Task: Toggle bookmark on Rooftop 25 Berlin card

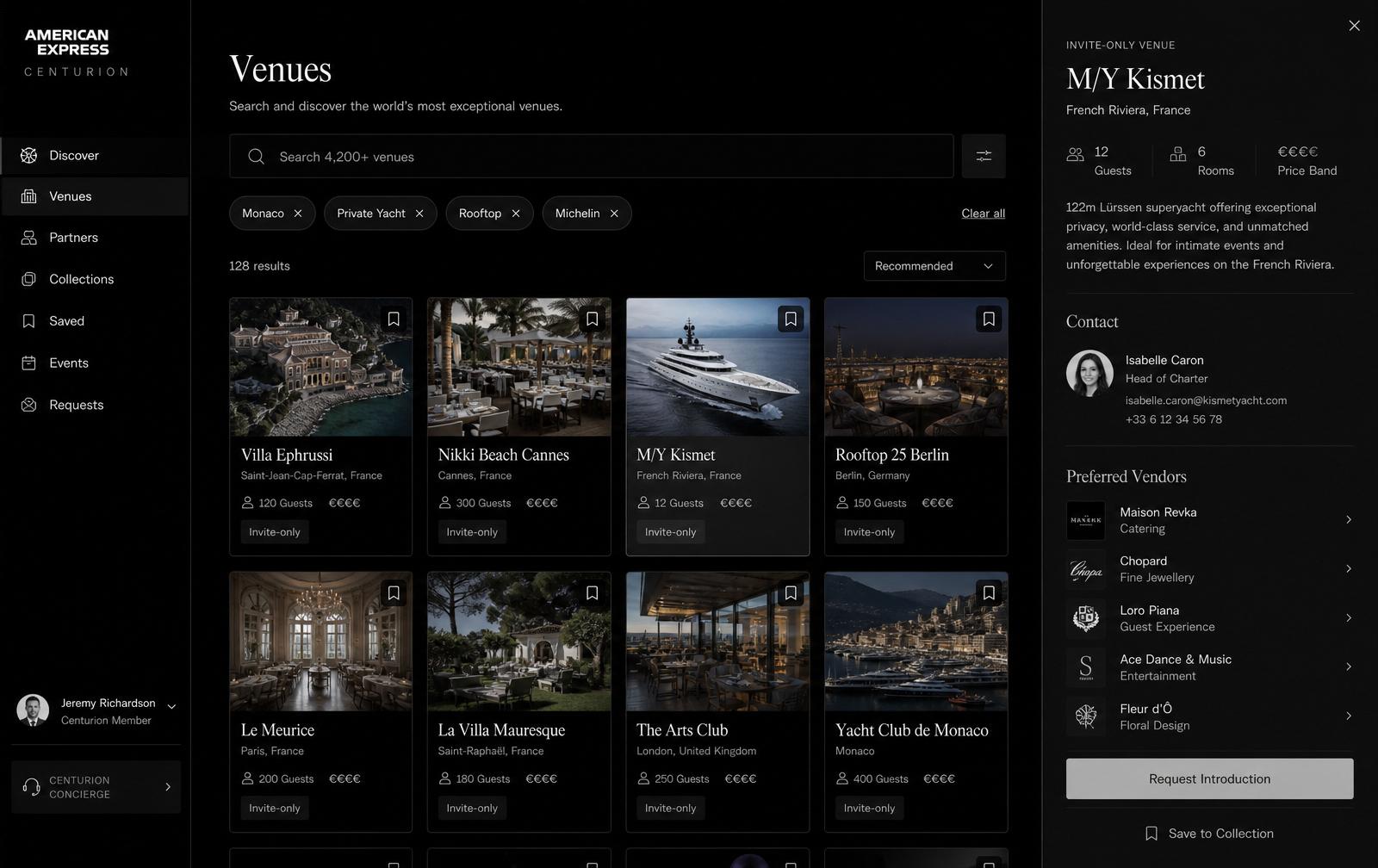Action: coord(989,319)
